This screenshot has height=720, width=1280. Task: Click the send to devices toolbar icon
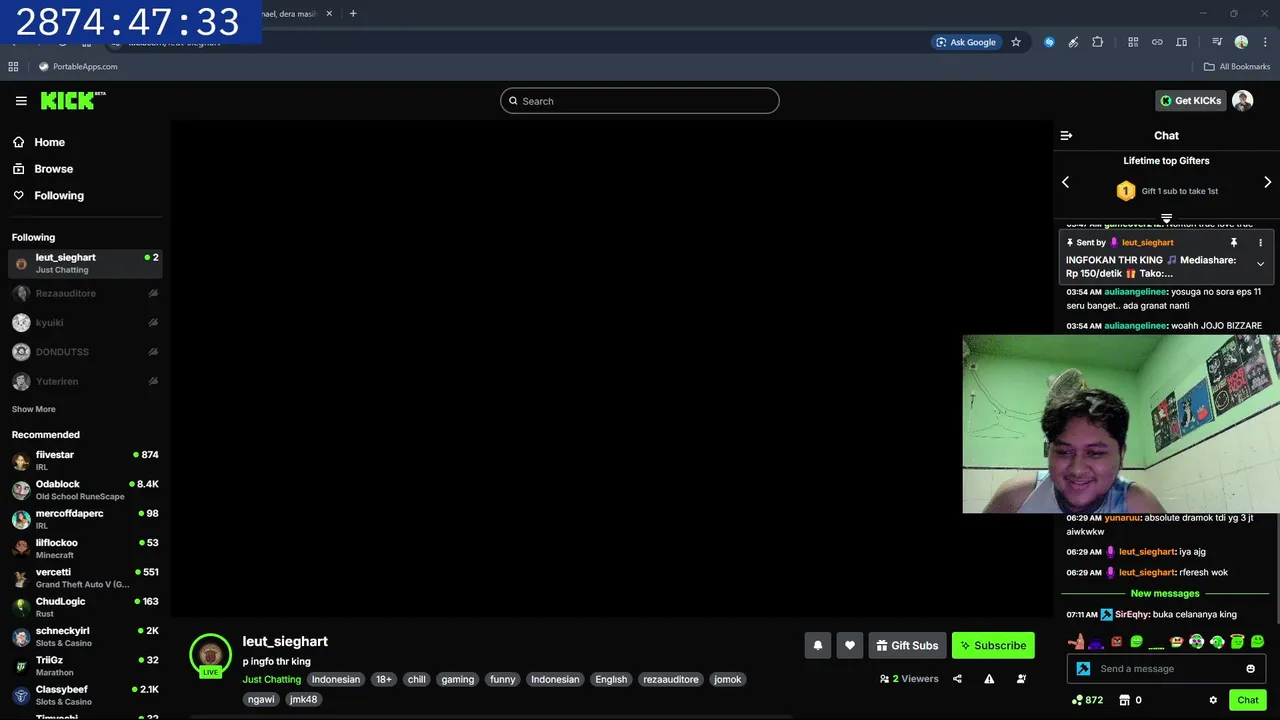click(1181, 42)
